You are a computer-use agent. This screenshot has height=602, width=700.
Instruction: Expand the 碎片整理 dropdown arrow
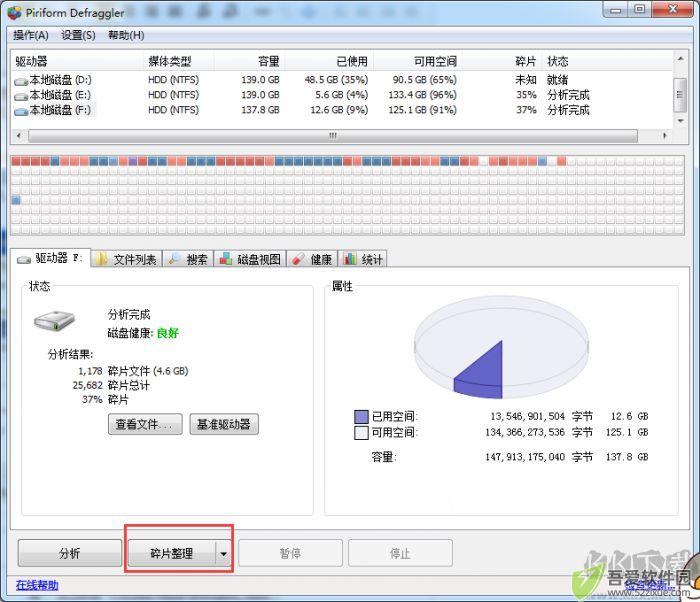[223, 554]
